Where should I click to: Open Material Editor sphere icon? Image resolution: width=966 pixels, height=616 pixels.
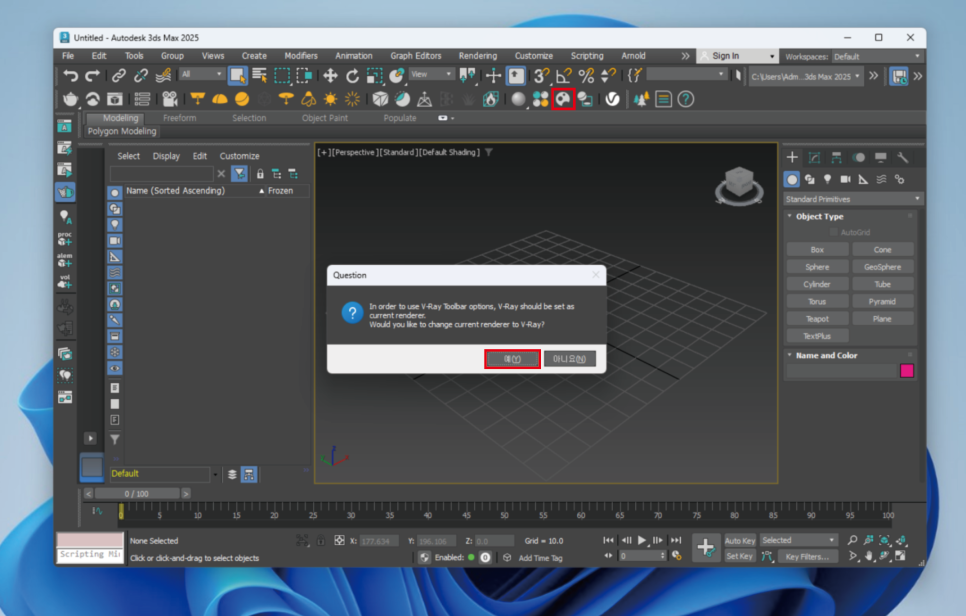tap(519, 99)
